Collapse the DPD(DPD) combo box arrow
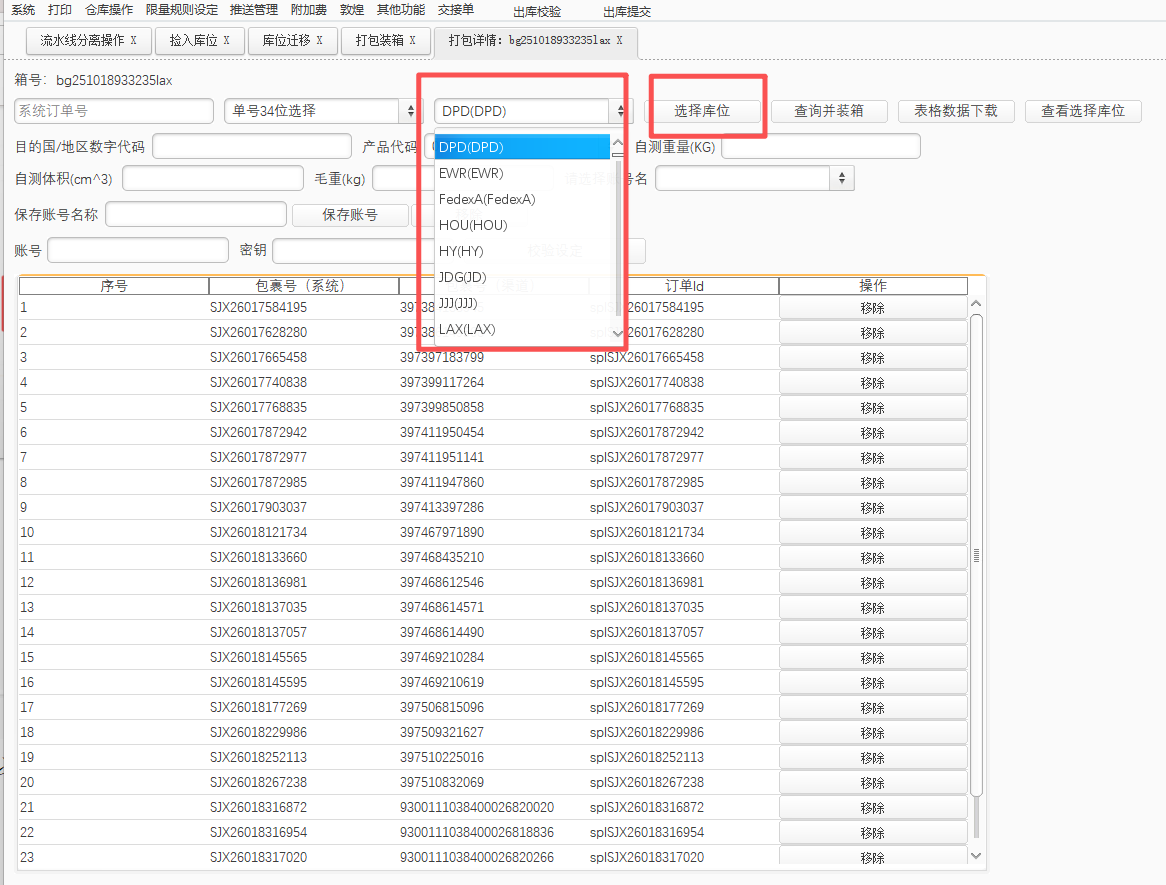 [x=621, y=111]
